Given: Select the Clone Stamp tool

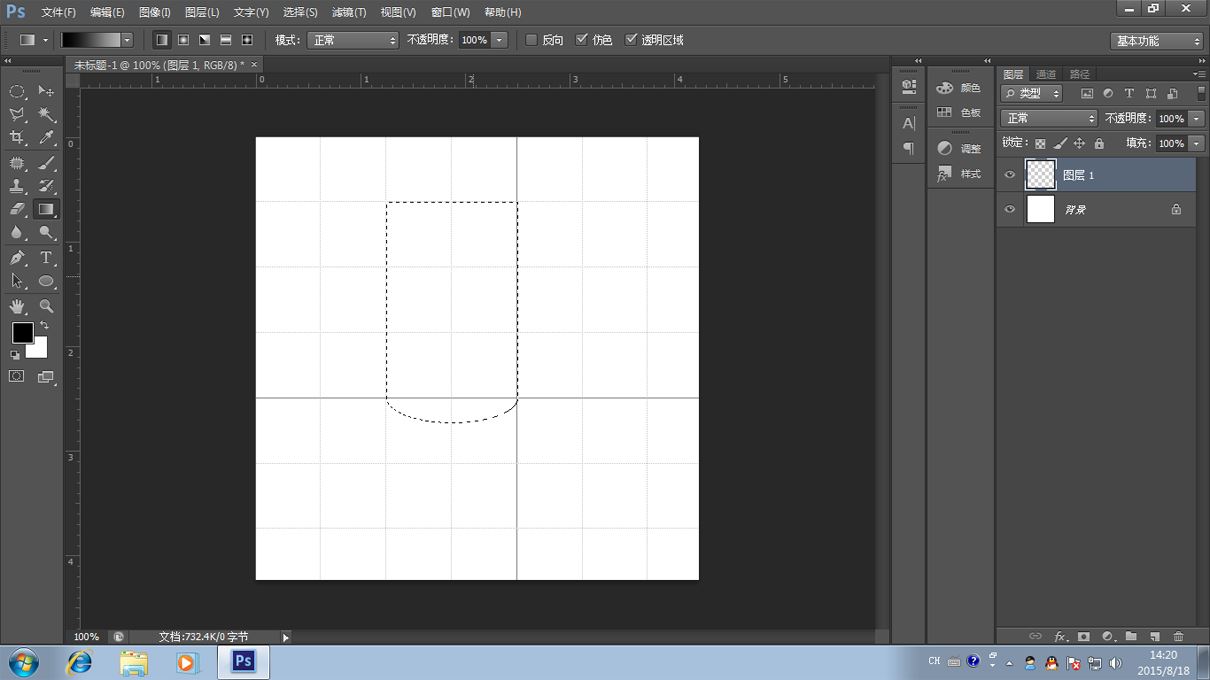Looking at the screenshot, I should [17, 186].
